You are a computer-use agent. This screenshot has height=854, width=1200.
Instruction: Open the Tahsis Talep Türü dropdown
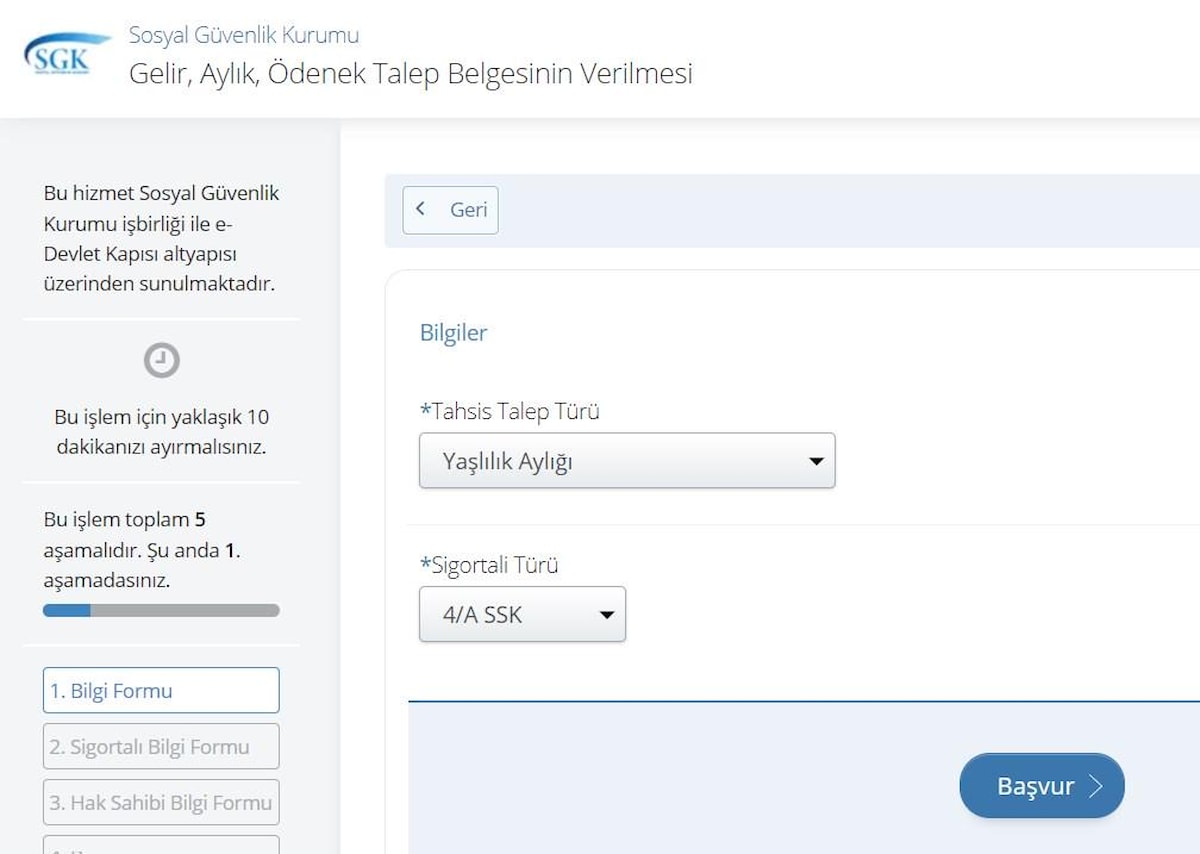tap(626, 461)
